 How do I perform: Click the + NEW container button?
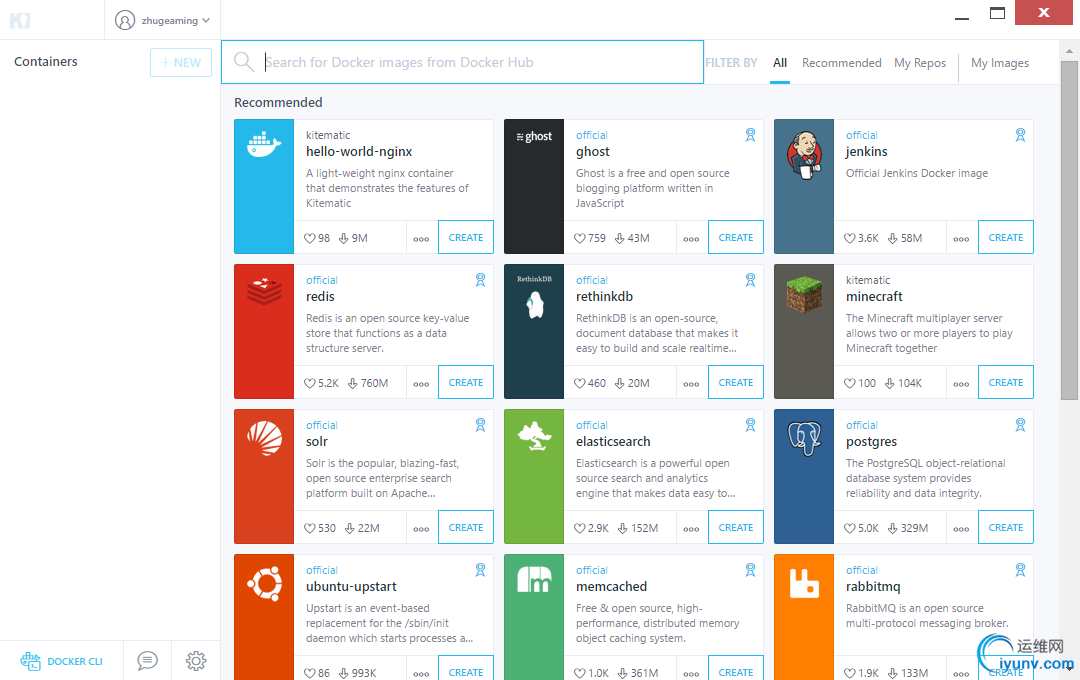[x=180, y=63]
